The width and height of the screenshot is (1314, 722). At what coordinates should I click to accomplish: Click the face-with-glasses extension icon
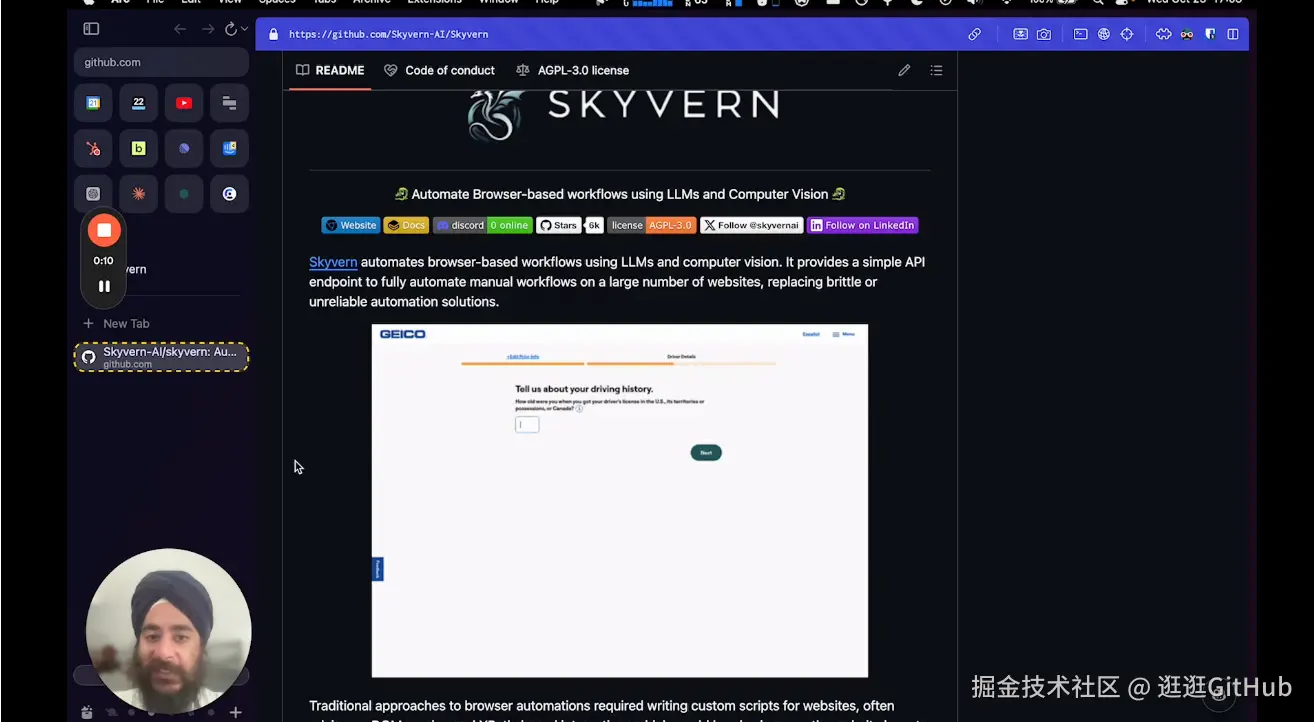click(1187, 34)
